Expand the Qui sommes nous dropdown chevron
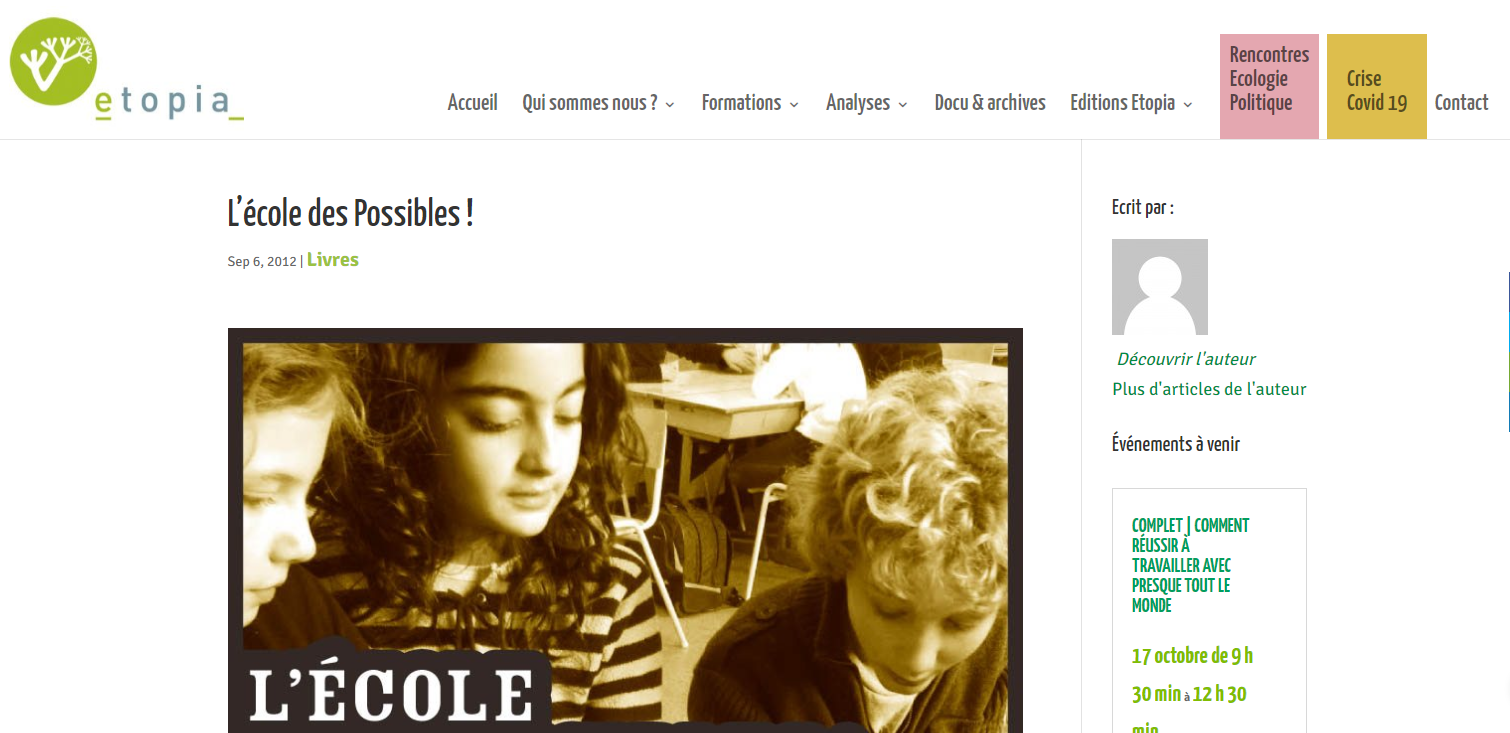Viewport: 1510px width, 733px height. point(670,104)
